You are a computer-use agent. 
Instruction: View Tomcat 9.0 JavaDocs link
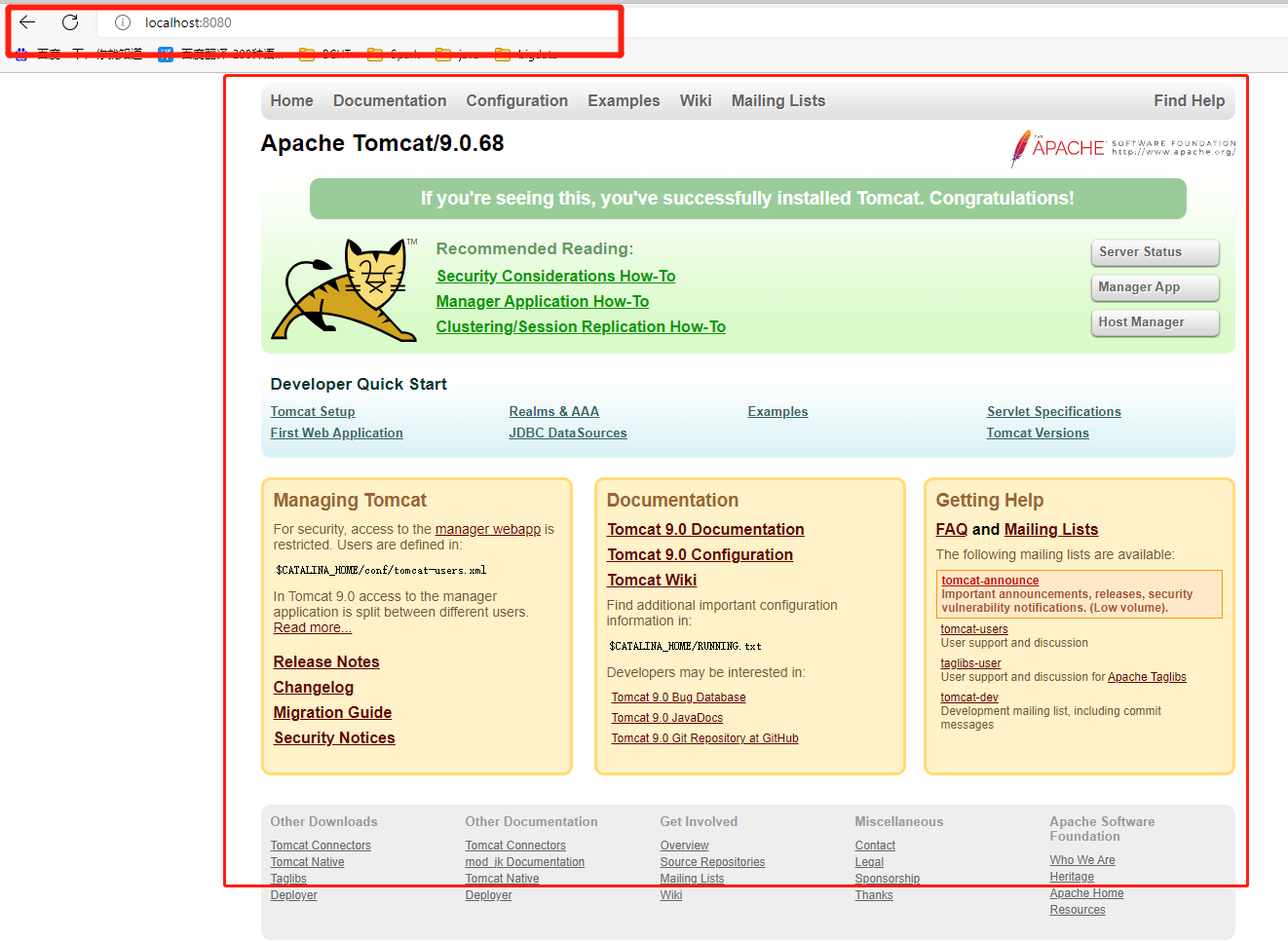pyautogui.click(x=667, y=718)
